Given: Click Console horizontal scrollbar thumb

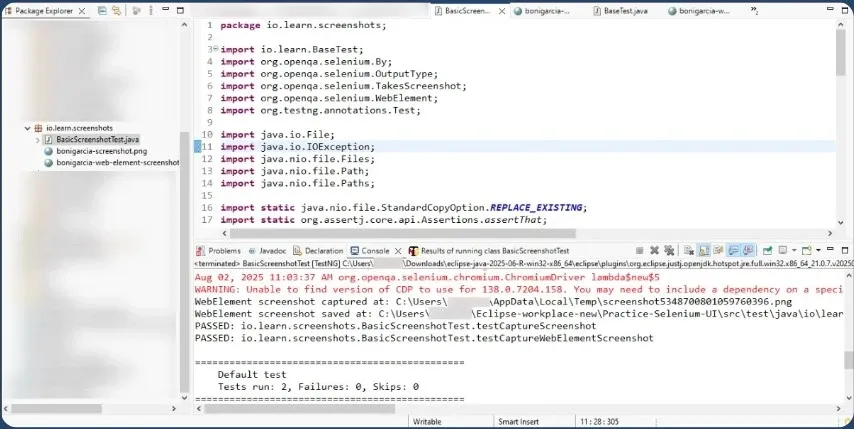Looking at the screenshot, I should (x=299, y=408).
